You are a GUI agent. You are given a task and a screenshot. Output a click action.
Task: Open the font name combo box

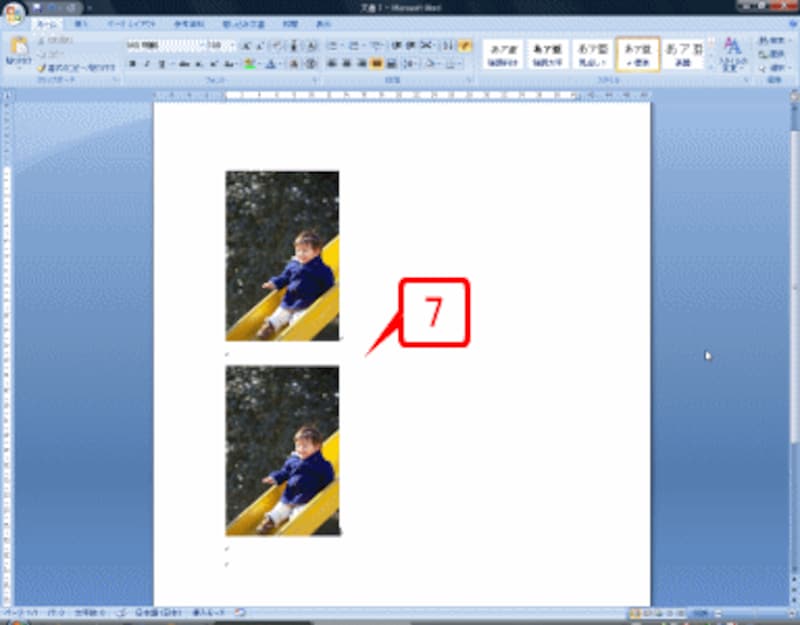click(x=166, y=45)
